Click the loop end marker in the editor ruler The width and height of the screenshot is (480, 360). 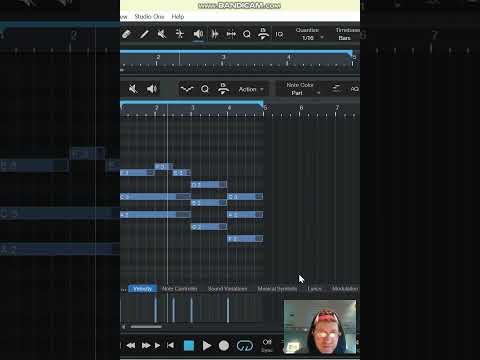261,105
